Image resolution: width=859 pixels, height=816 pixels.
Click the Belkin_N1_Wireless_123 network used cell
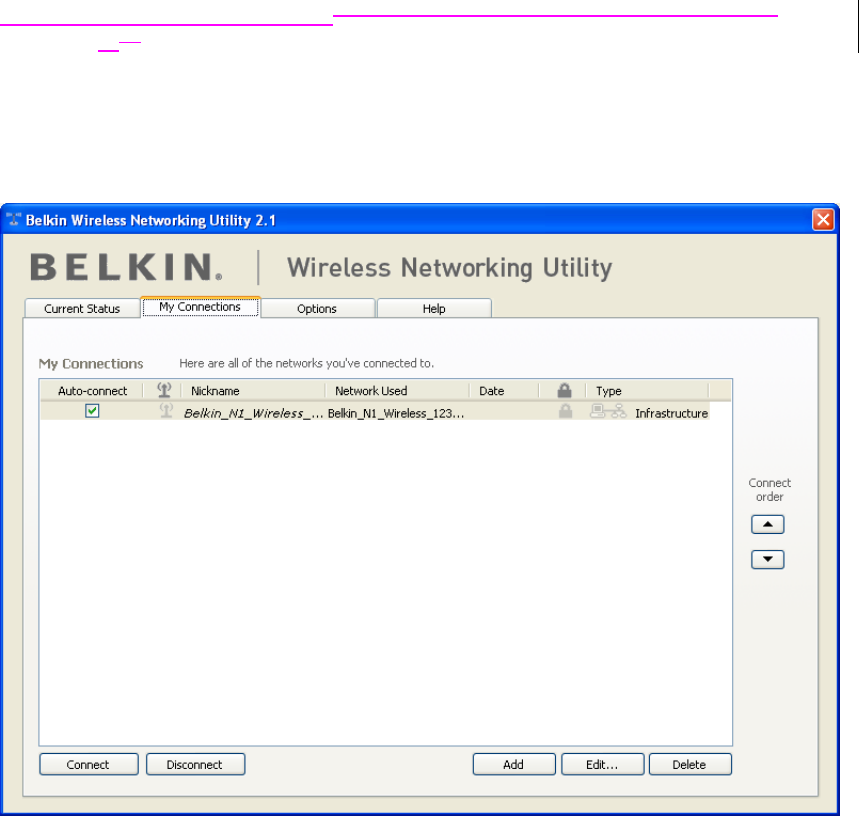click(396, 413)
